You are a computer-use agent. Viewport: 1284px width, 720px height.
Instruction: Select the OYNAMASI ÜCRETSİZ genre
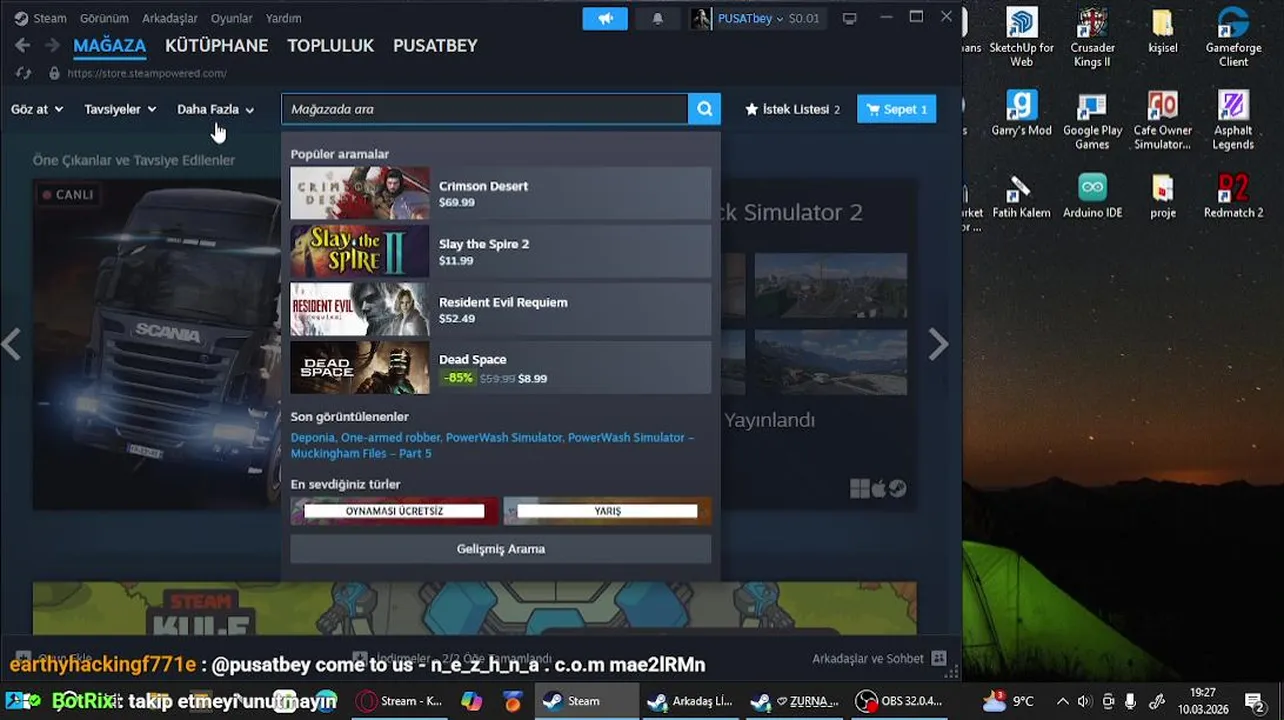(x=394, y=511)
